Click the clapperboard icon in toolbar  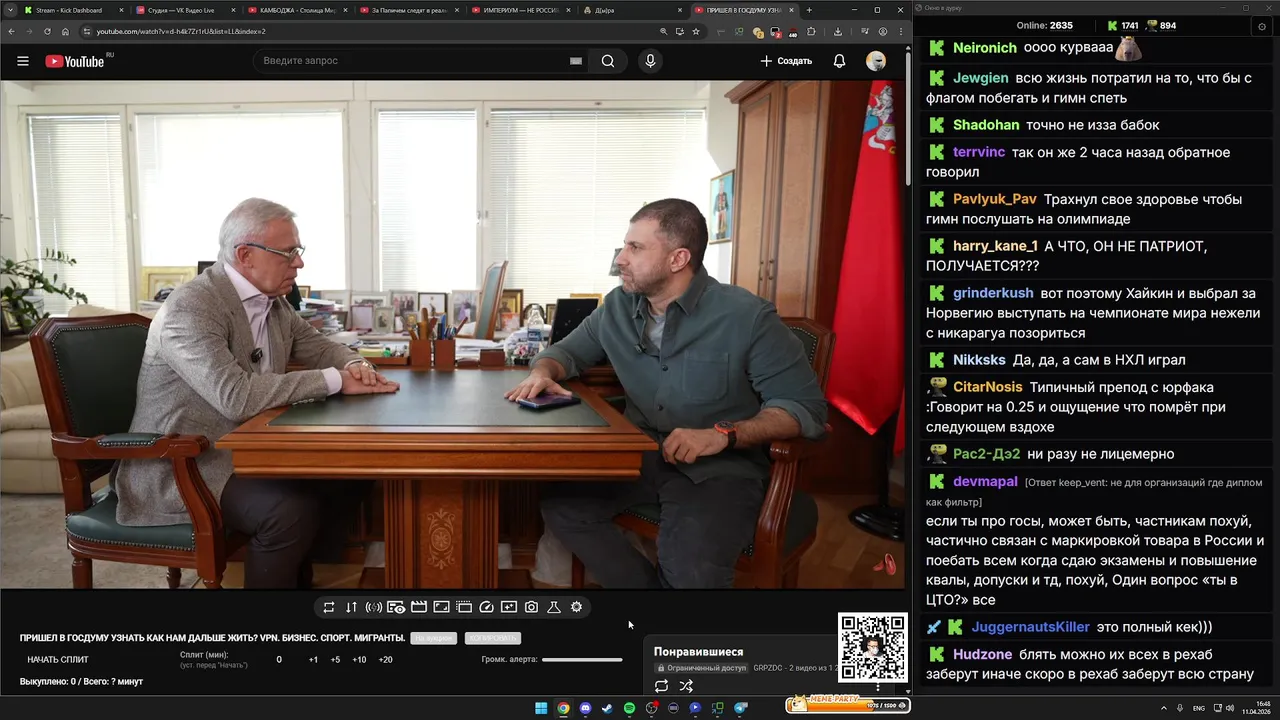(419, 607)
